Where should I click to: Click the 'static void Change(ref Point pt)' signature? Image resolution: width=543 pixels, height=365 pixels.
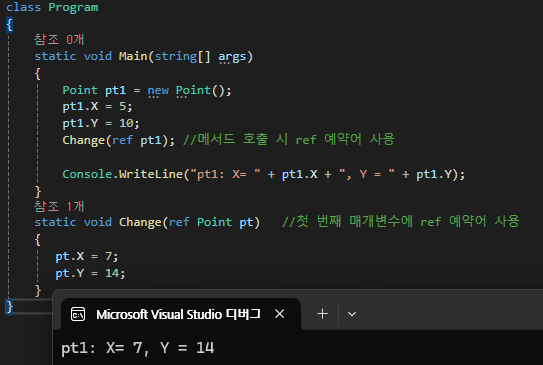pyautogui.click(x=147, y=222)
